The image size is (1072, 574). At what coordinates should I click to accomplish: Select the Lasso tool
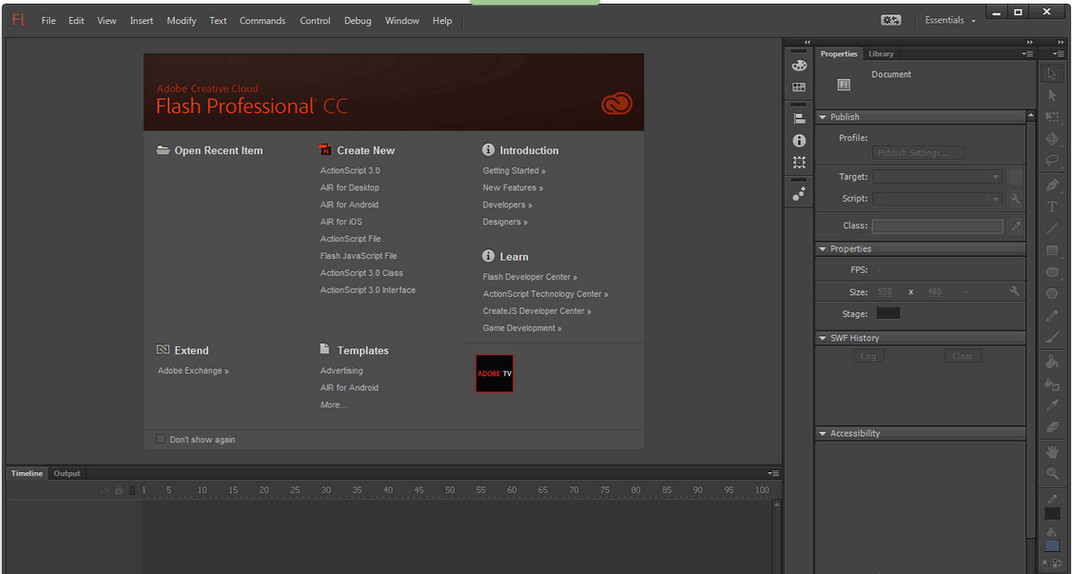pos(1052,160)
